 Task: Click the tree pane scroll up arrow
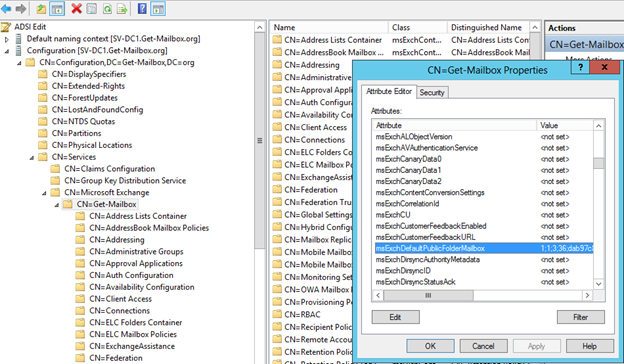click(260, 27)
